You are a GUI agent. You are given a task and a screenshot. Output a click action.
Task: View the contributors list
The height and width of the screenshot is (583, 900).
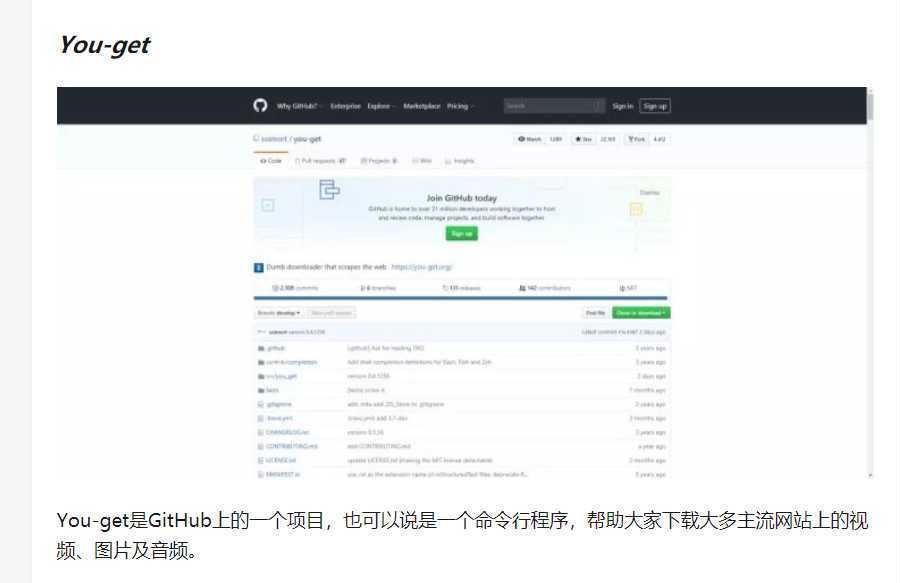pos(545,288)
